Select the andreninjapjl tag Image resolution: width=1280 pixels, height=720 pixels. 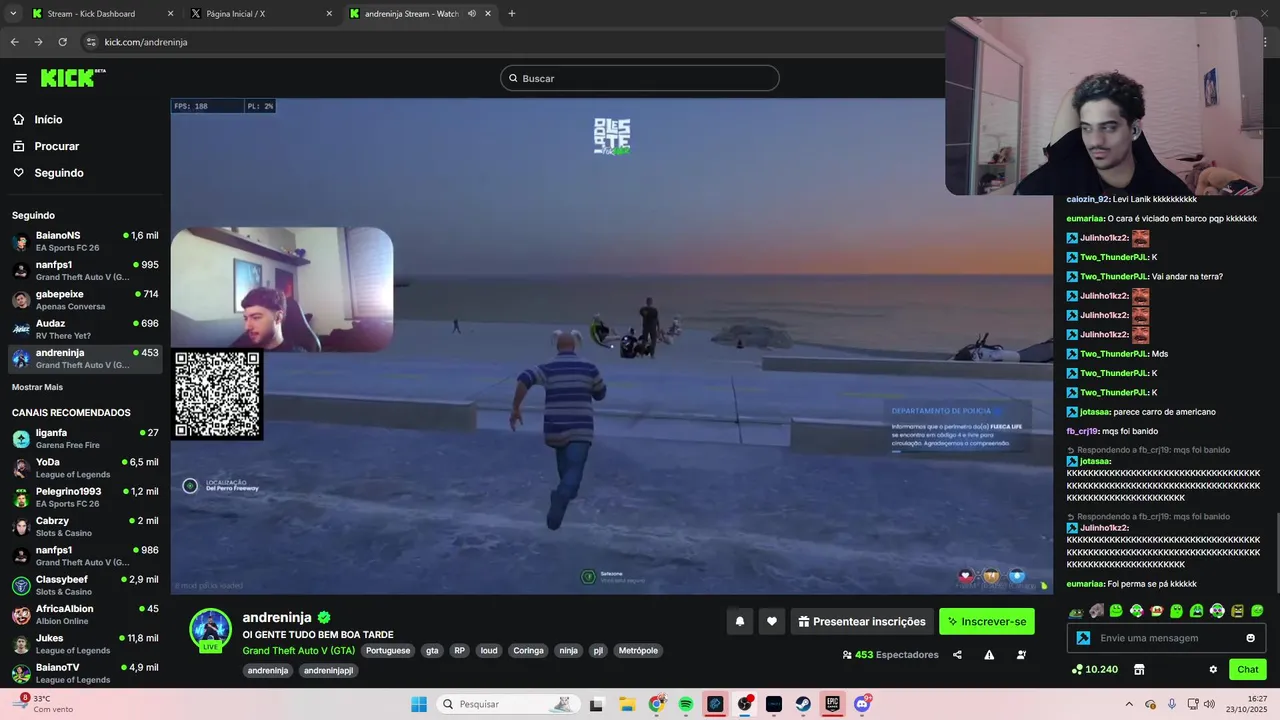tap(328, 670)
